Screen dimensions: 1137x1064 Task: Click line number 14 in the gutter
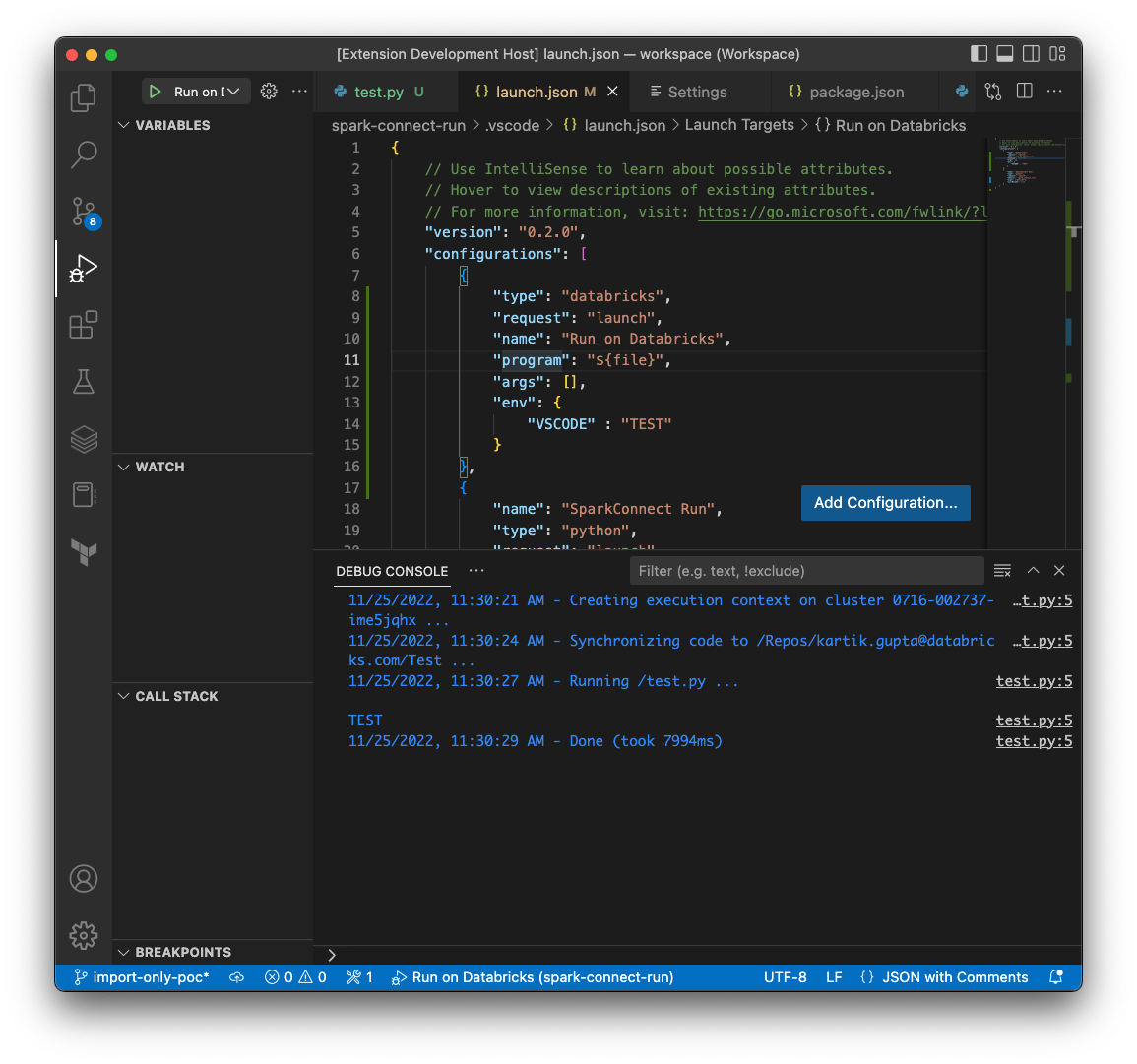[351, 424]
